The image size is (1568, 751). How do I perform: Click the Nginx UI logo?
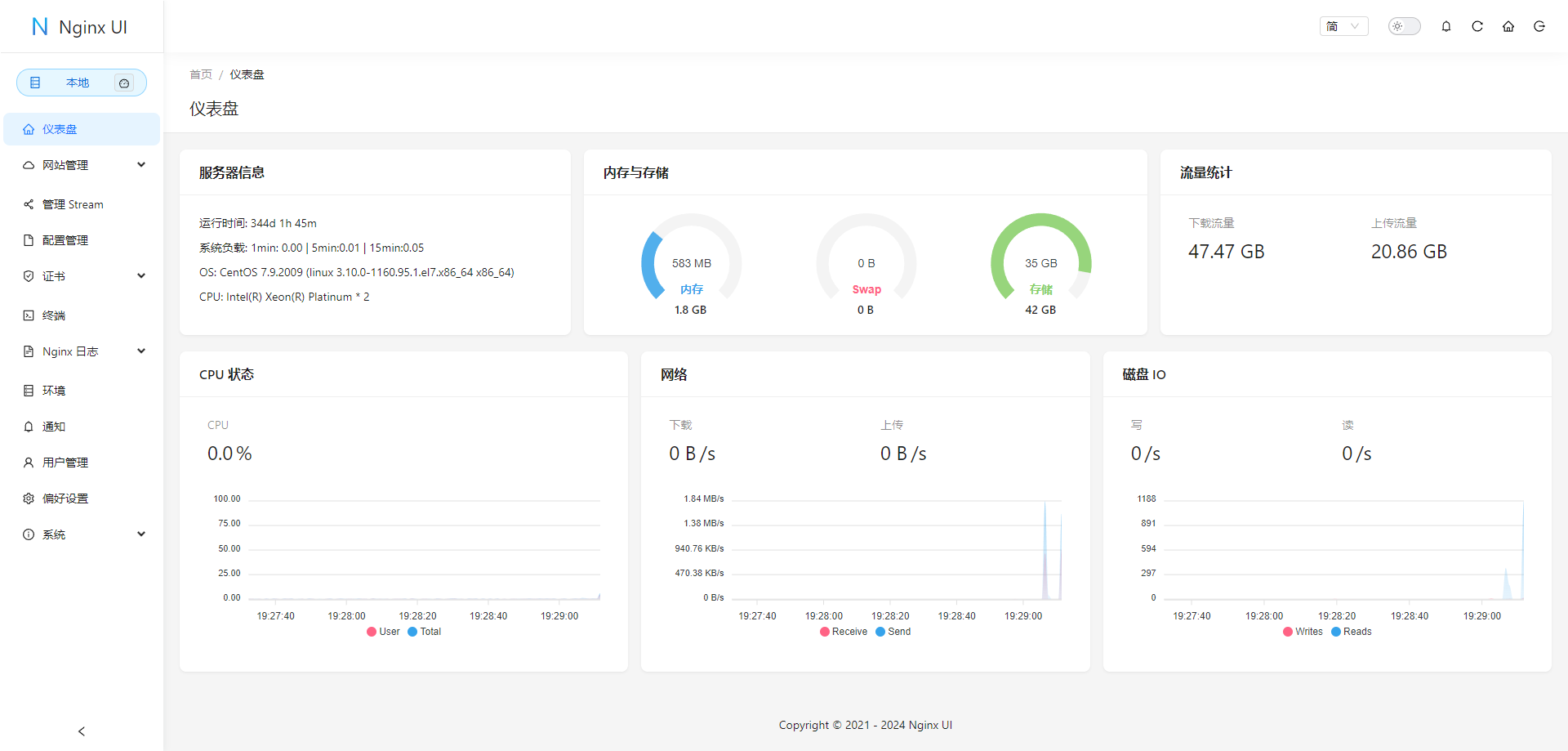pos(80,27)
